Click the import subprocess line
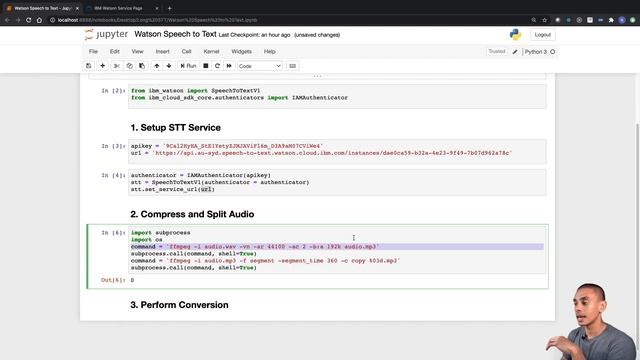This screenshot has width=640, height=360. point(160,233)
